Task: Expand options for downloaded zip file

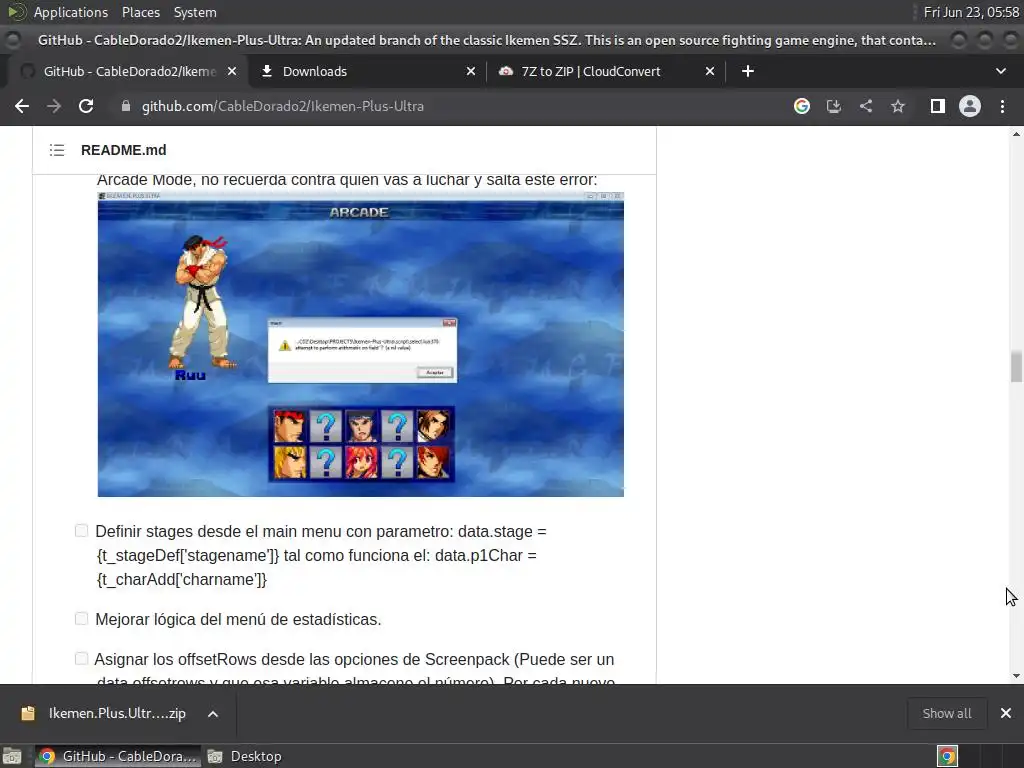Action: click(x=213, y=714)
